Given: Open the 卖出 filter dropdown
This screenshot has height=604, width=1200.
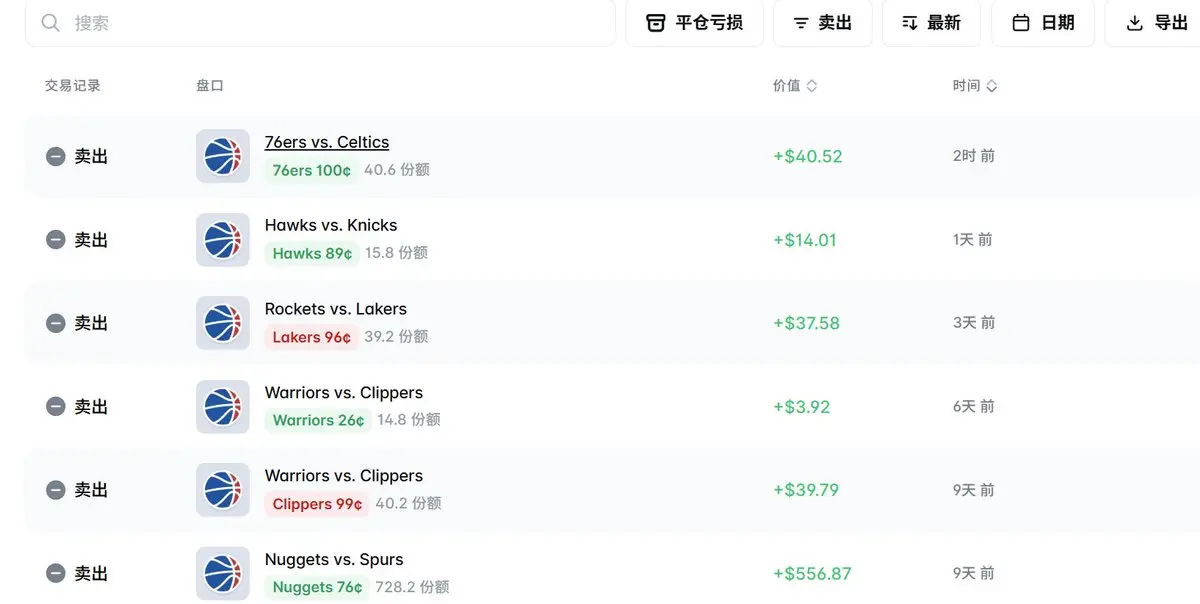Looking at the screenshot, I should [822, 23].
